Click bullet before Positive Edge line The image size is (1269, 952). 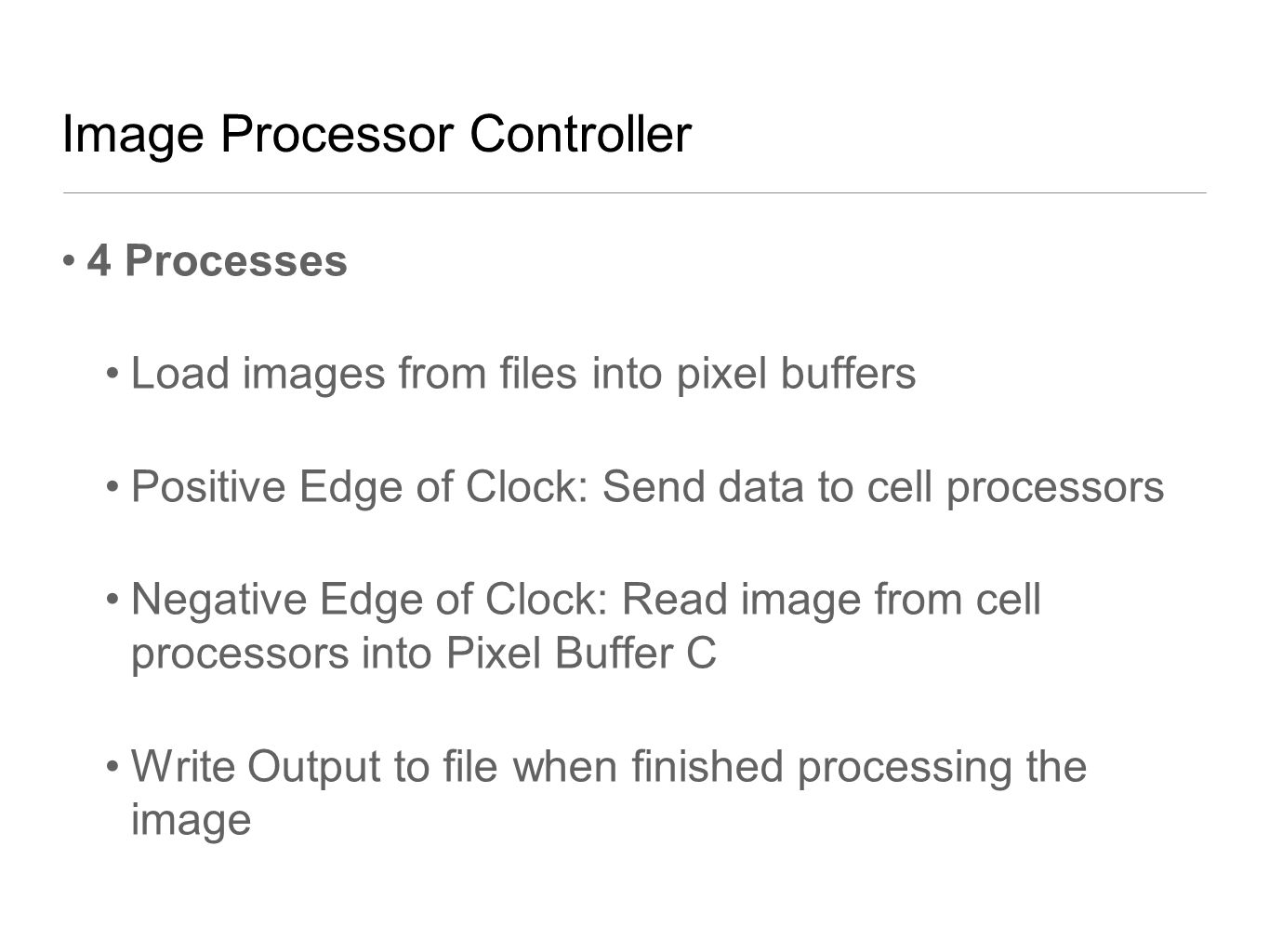point(113,486)
